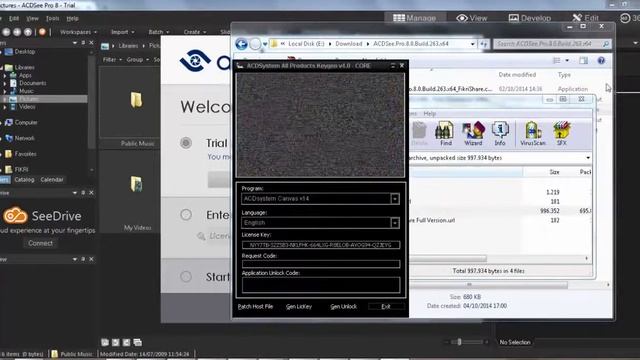Click WinRAR VirusScan icon
Screen dimensions: 640x360
[x=533, y=134]
